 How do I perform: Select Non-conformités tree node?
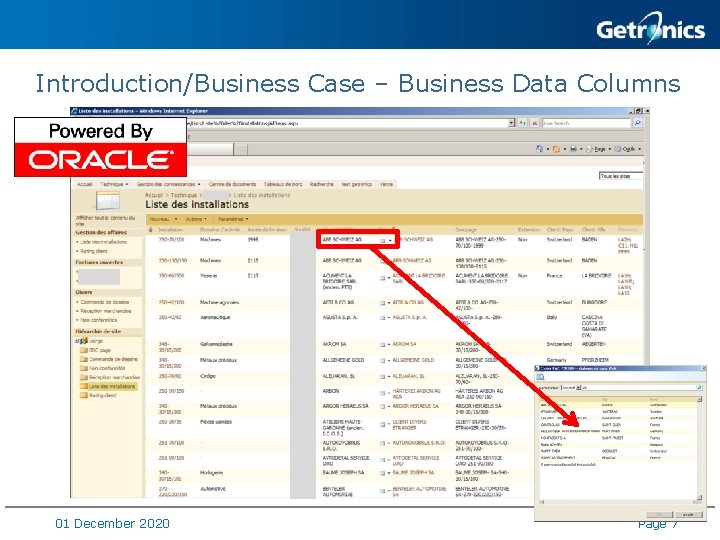tap(107, 368)
